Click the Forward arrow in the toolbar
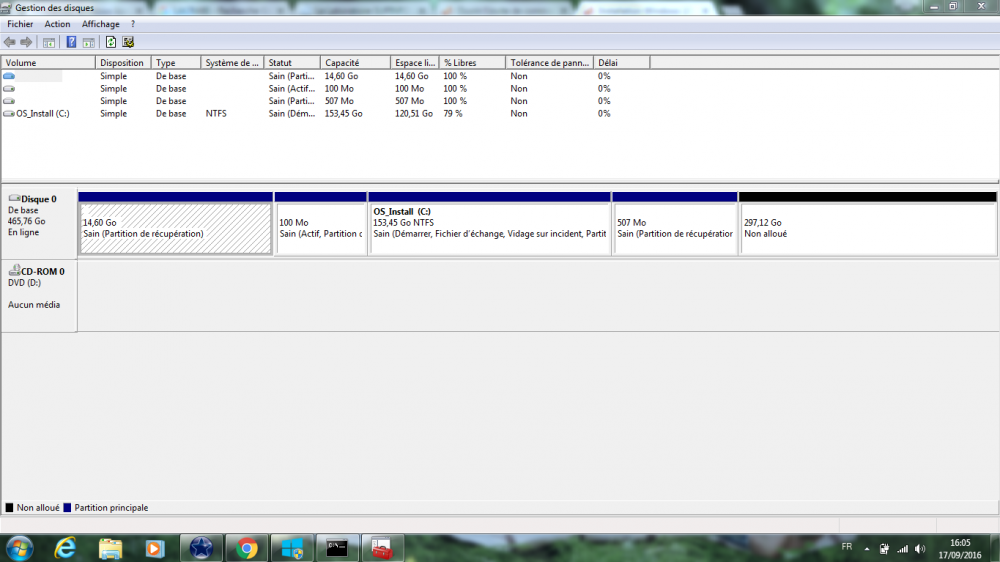This screenshot has width=1000, height=562. (26, 42)
